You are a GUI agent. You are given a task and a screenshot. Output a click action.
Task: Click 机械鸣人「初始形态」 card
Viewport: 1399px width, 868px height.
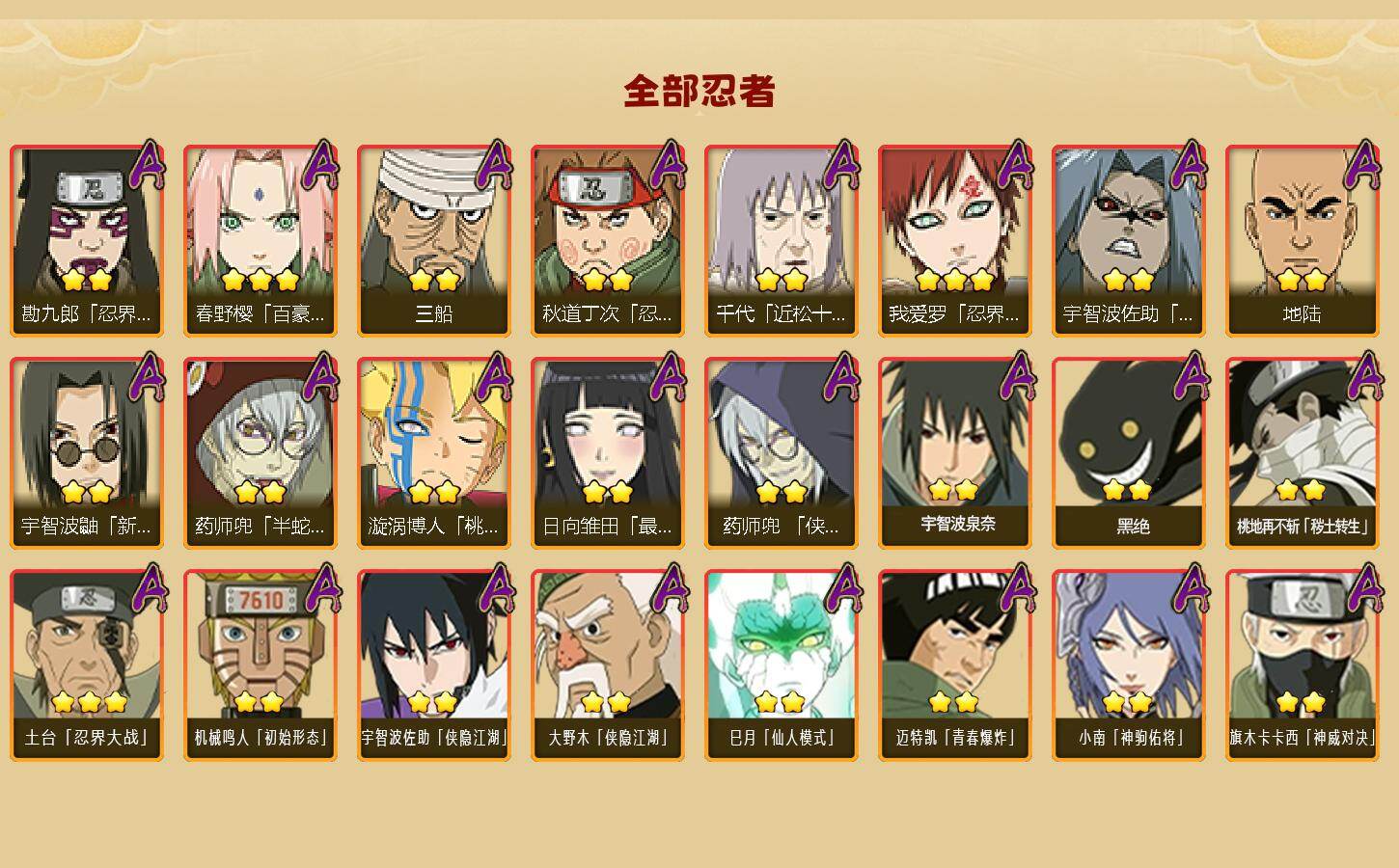click(x=261, y=665)
